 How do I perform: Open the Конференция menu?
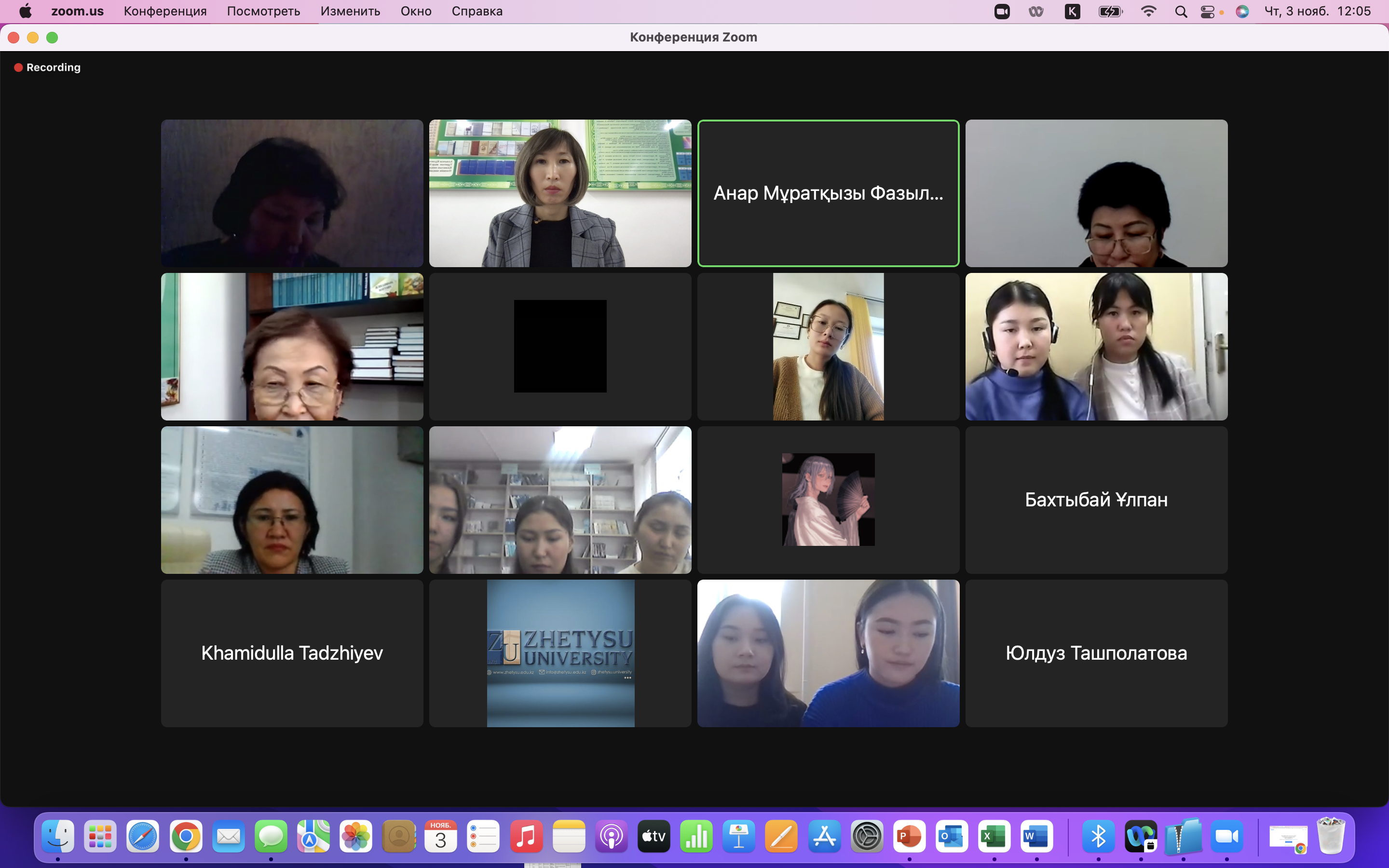click(x=165, y=12)
